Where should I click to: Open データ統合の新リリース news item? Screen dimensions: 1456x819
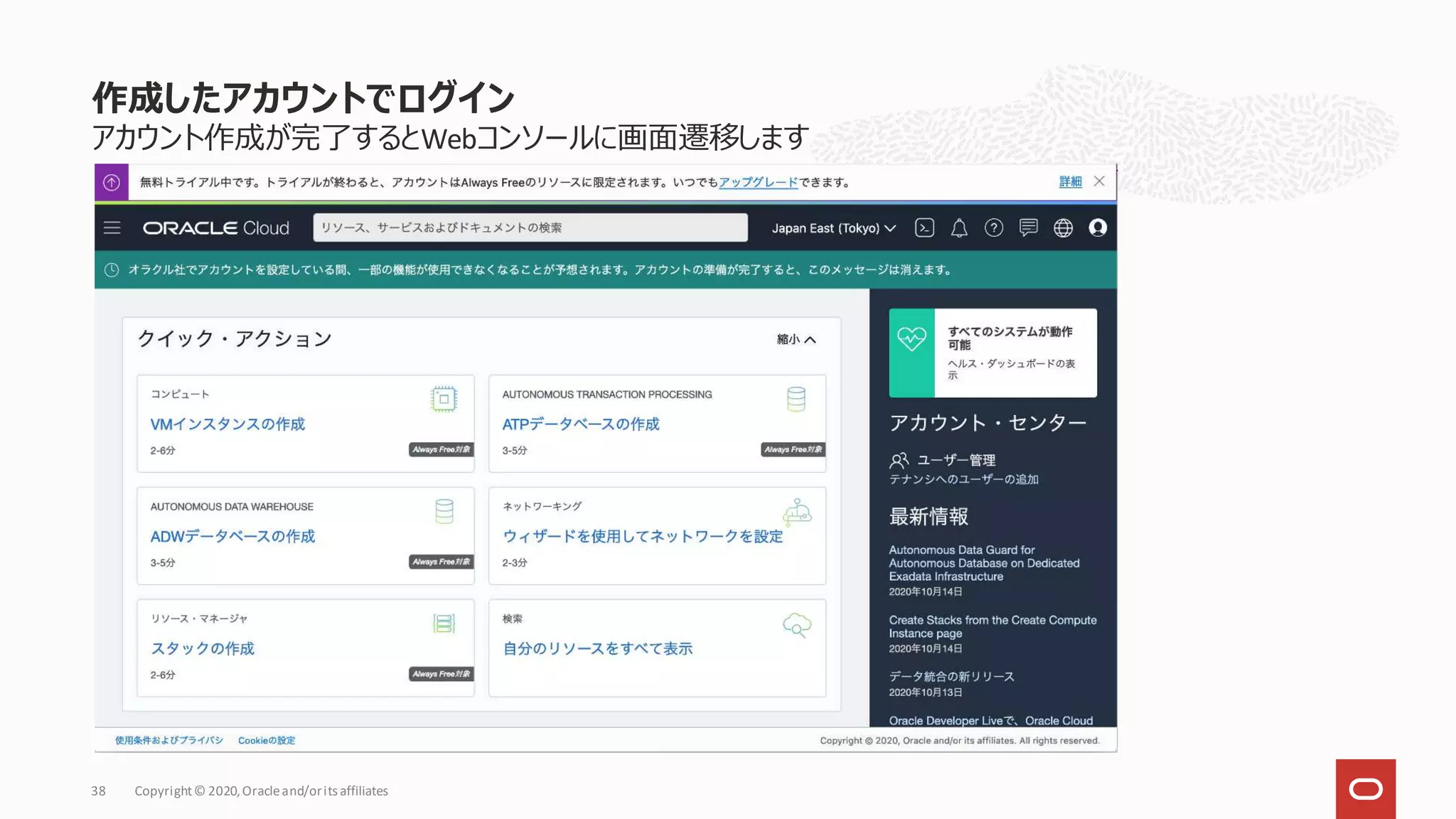tap(951, 676)
